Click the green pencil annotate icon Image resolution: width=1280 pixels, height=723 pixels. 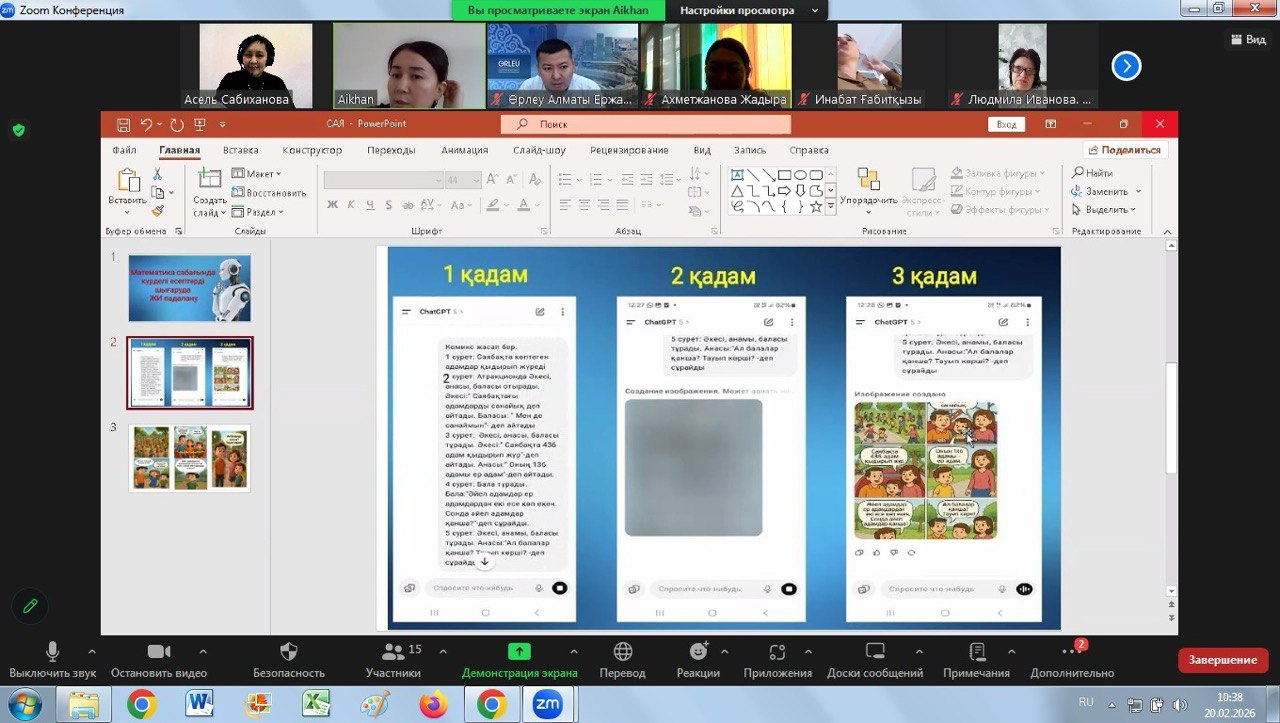(30, 605)
